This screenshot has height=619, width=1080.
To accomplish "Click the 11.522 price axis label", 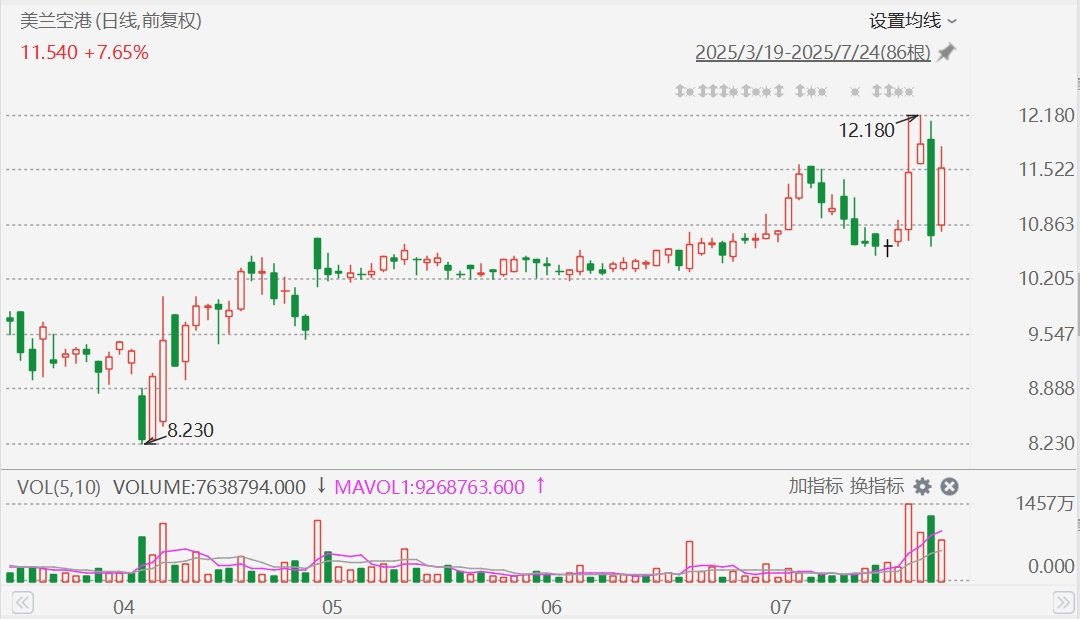I will tap(1046, 169).
